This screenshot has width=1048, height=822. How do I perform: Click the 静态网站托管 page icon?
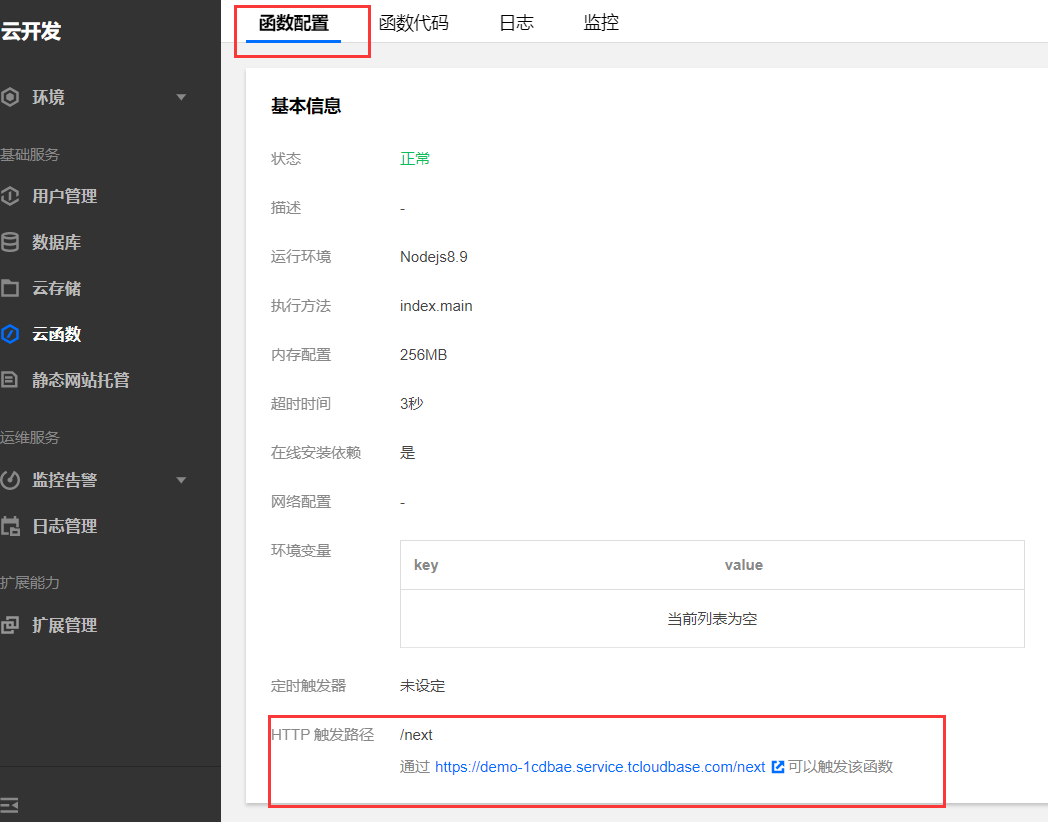(x=9, y=380)
